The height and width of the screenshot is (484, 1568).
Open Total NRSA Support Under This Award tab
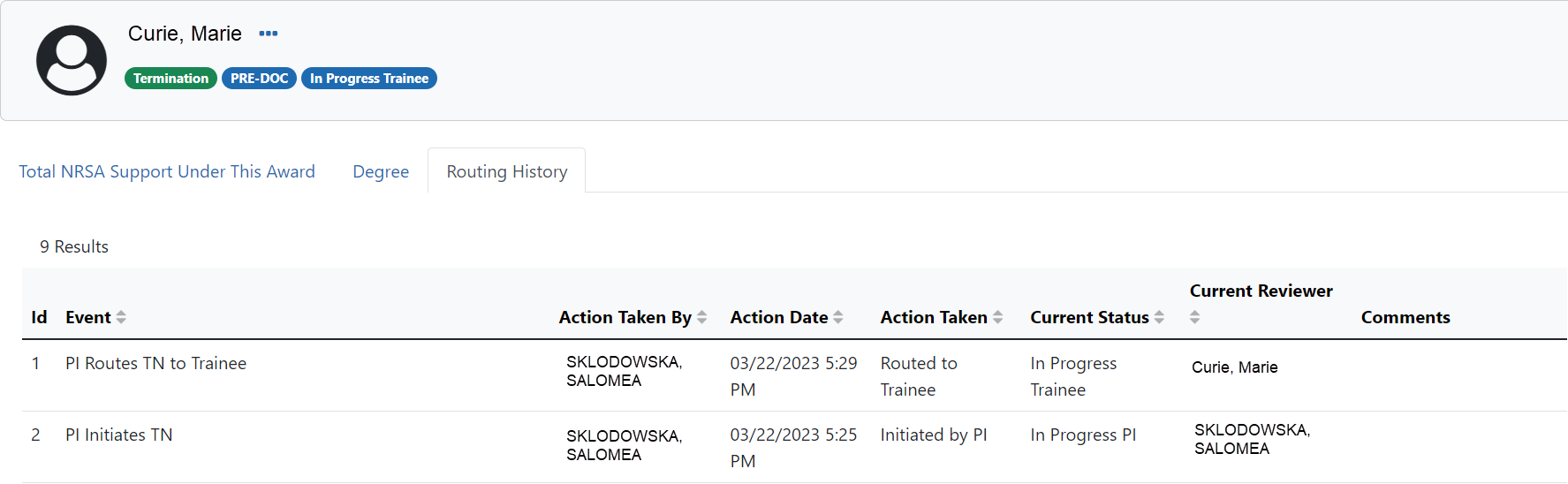[x=167, y=171]
